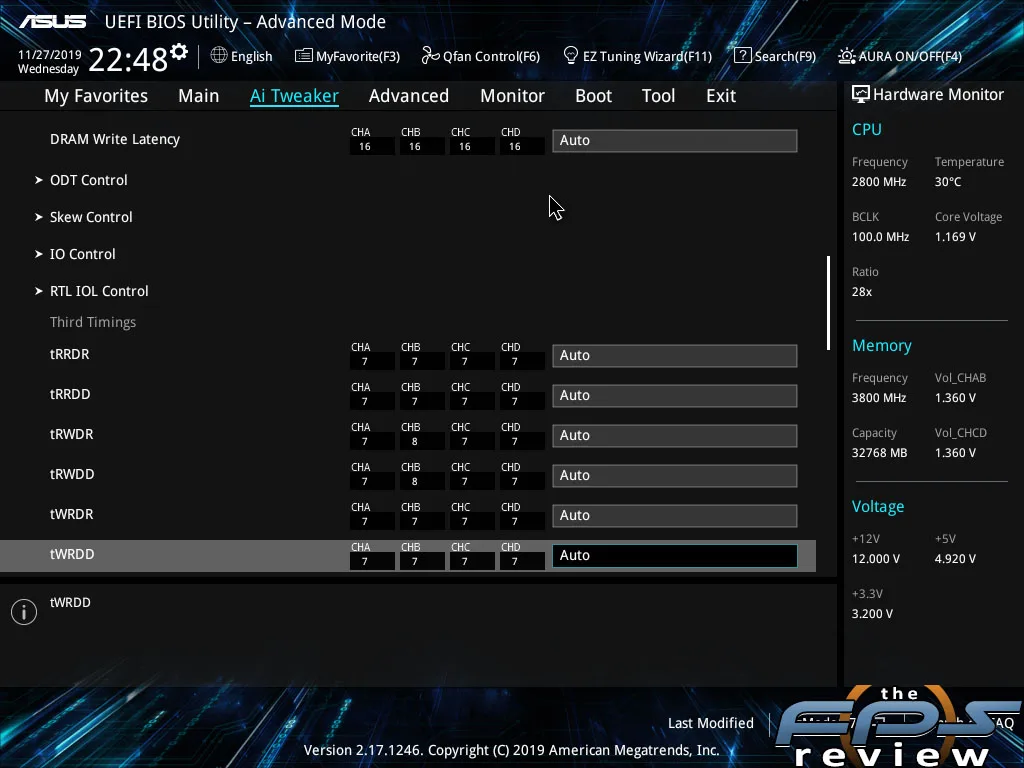
Task: Click the ASUS logo
Action: pos(53,22)
